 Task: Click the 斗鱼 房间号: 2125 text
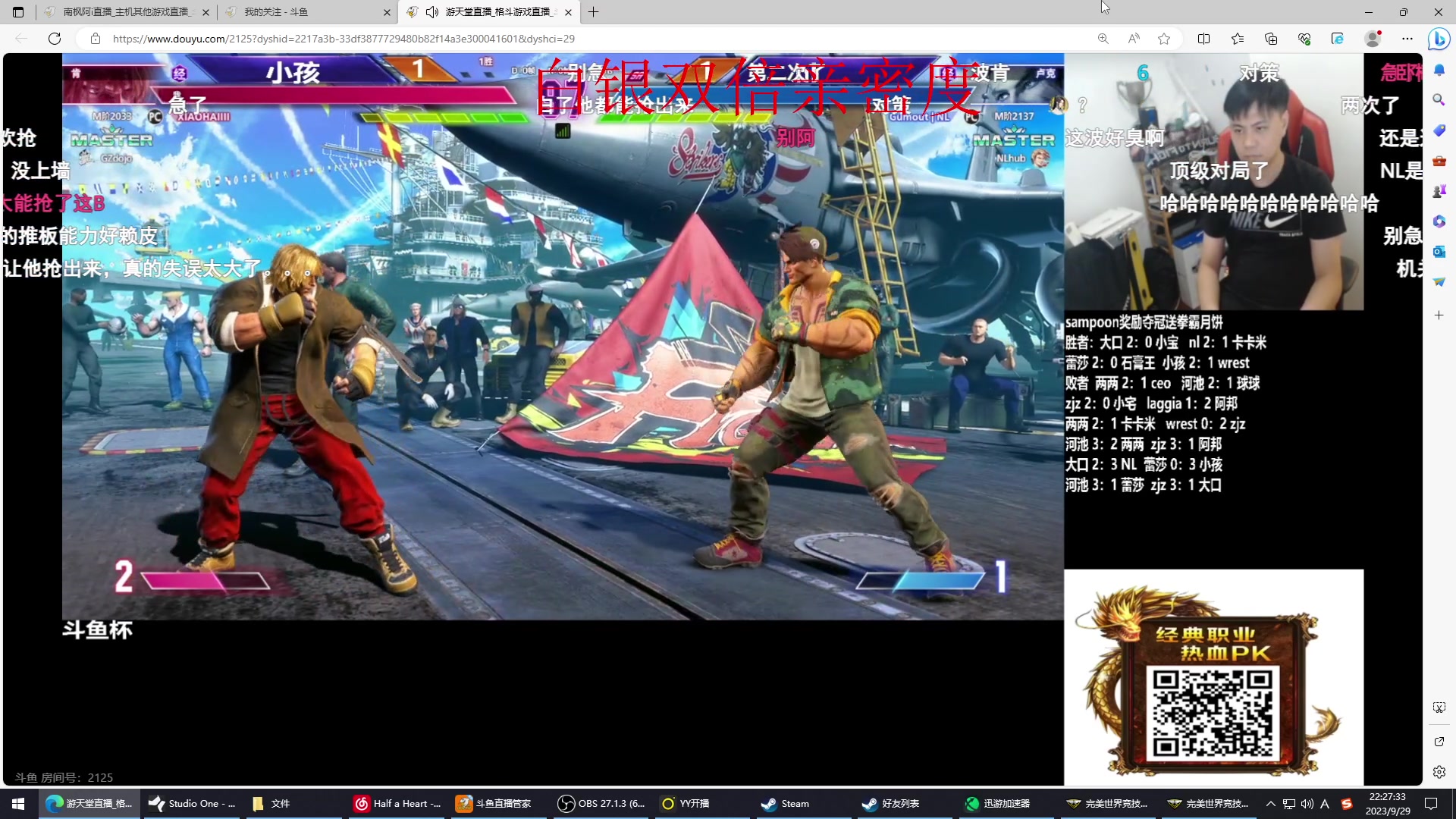tap(64, 777)
